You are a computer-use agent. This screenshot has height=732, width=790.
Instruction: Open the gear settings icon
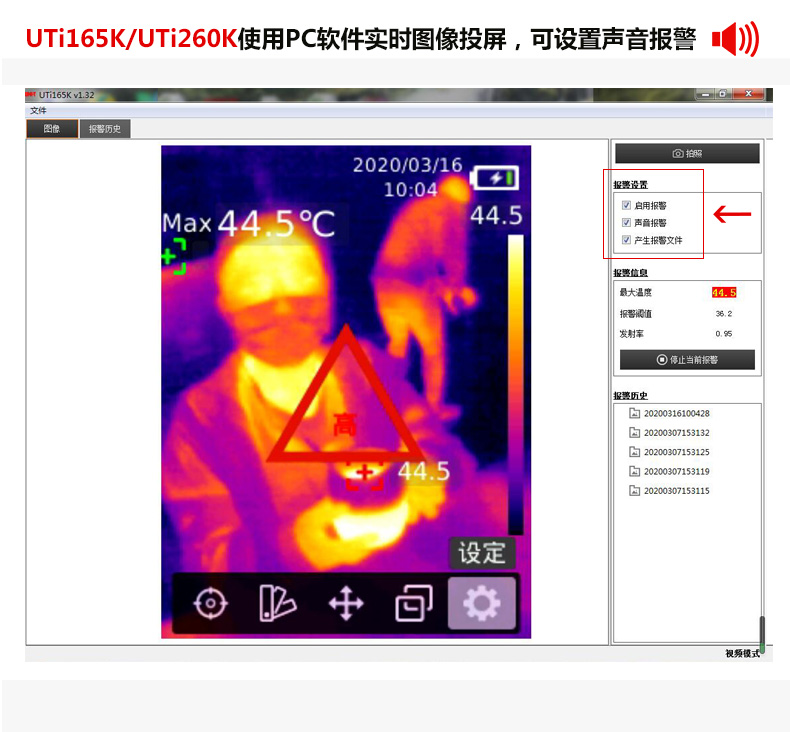[x=482, y=603]
